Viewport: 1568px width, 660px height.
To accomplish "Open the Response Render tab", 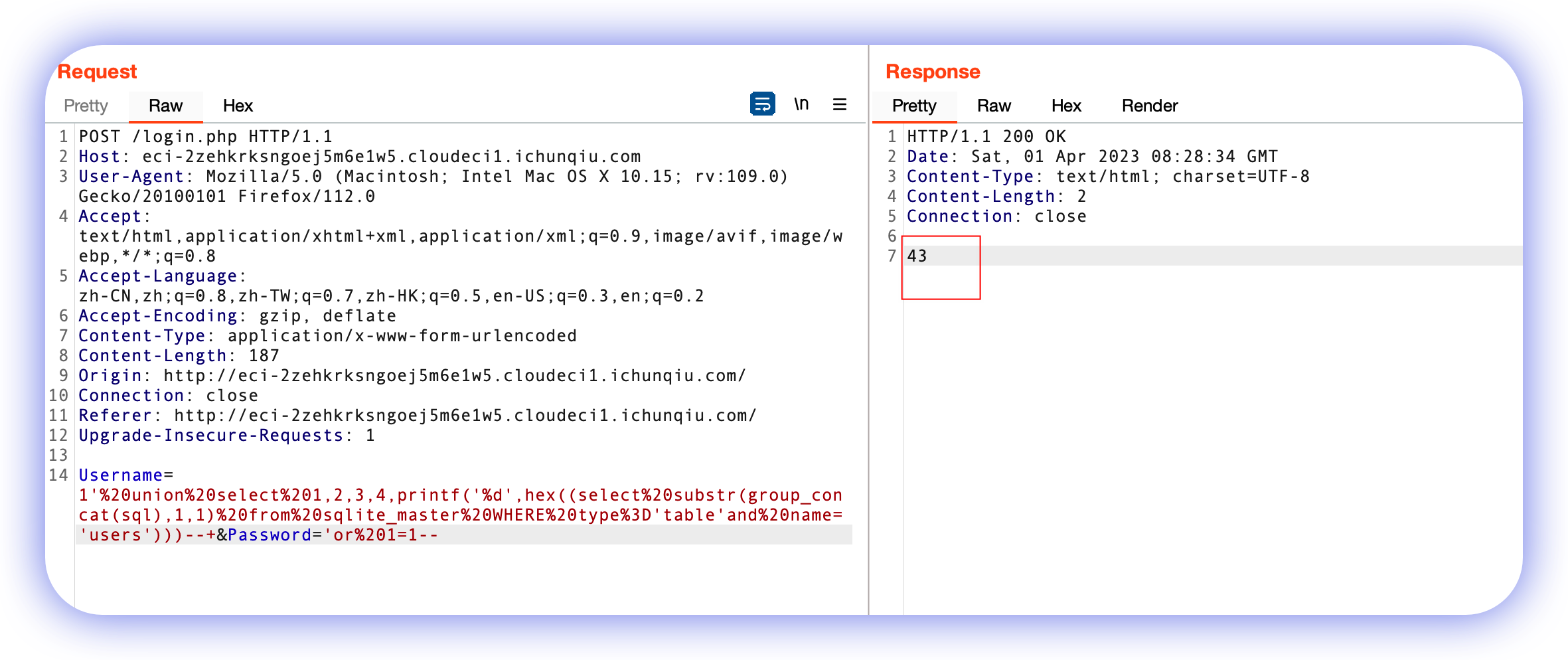I will coord(1150,106).
